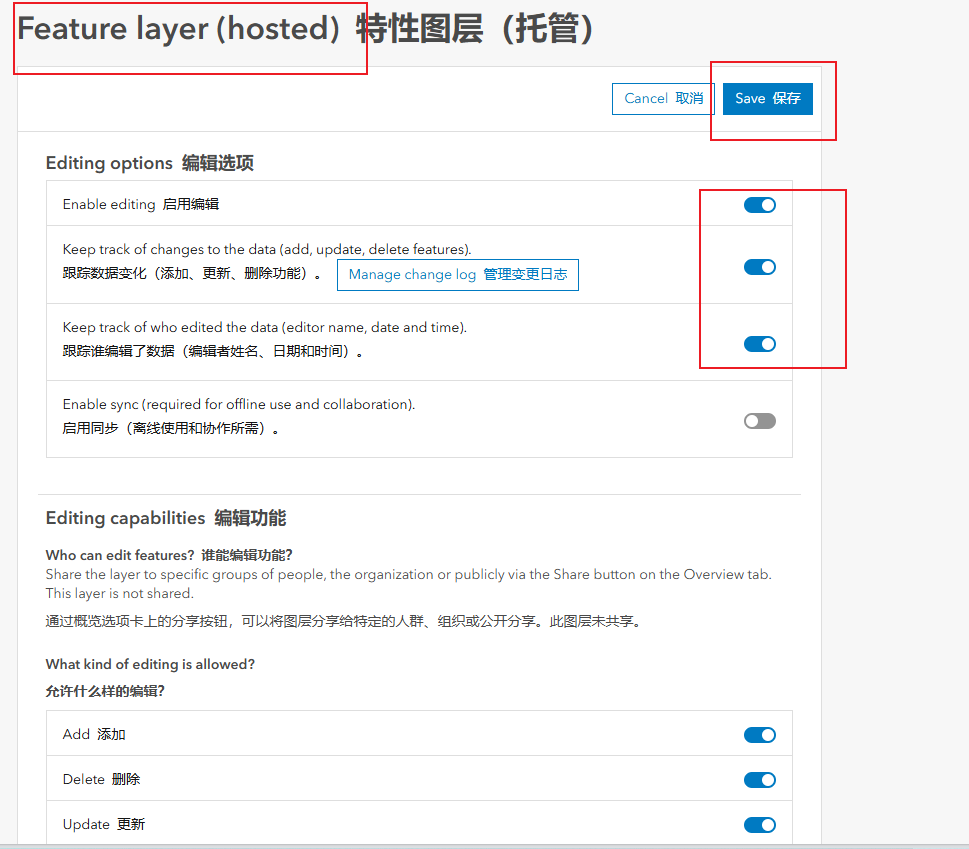Screen dimensions: 969x849
Task: Click the Save 保存 button
Action: (x=768, y=99)
